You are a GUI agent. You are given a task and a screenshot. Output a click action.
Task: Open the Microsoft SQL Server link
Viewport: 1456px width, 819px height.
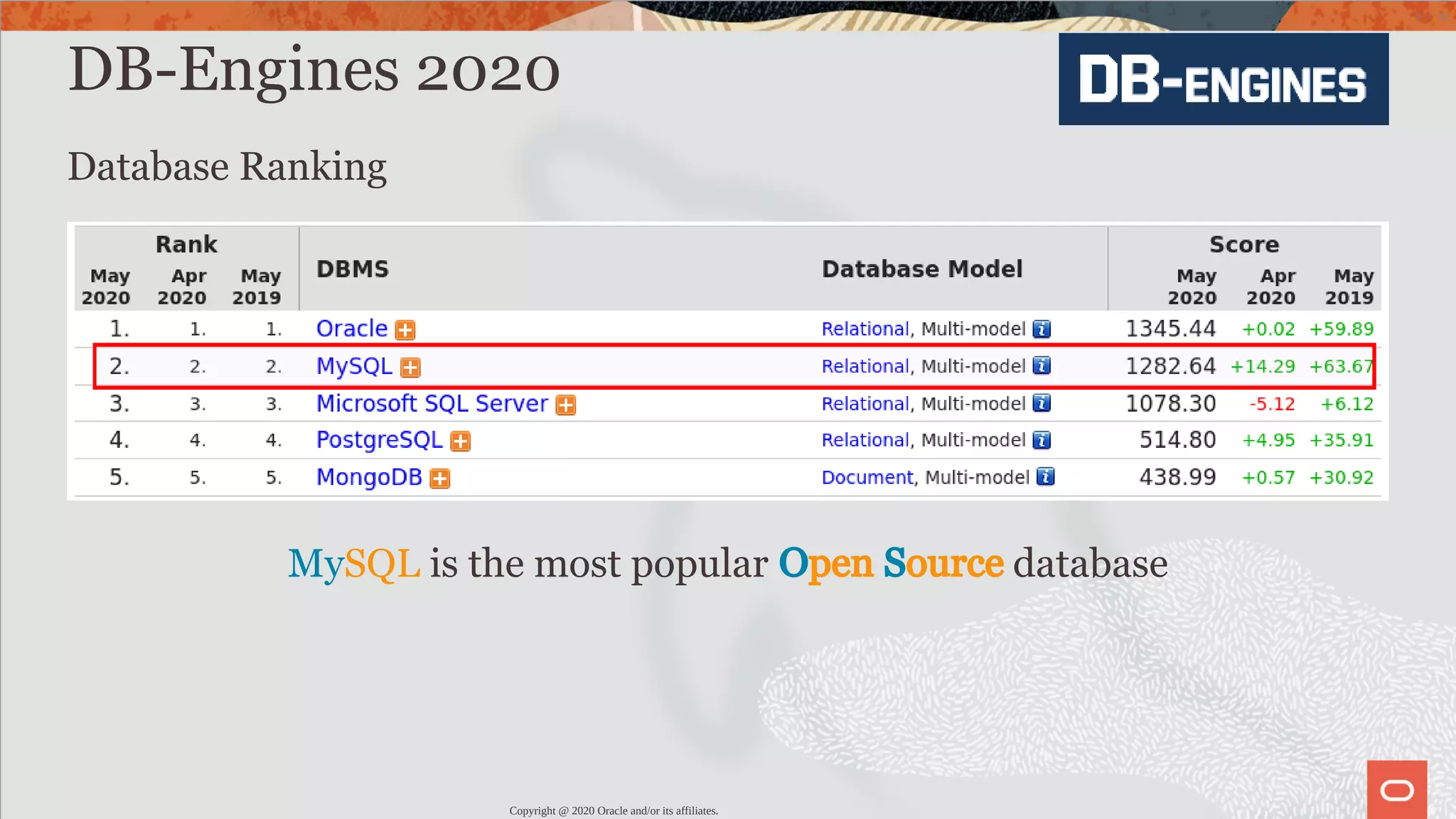(432, 404)
